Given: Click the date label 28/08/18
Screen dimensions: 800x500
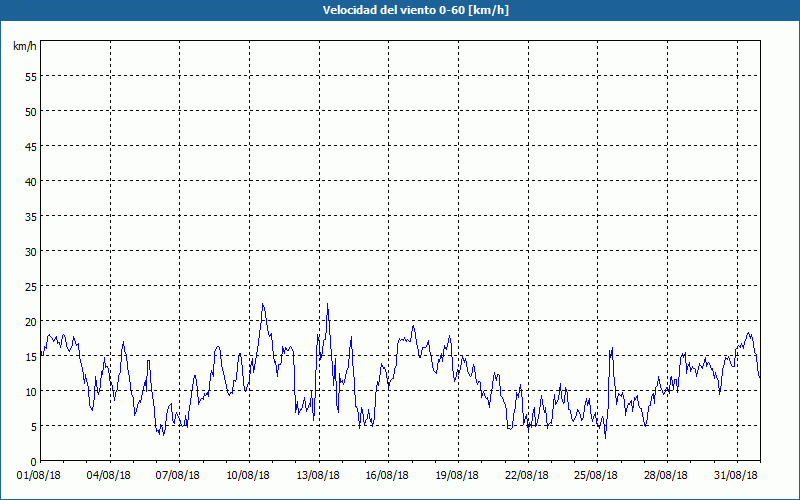Looking at the screenshot, I should coord(665,476).
